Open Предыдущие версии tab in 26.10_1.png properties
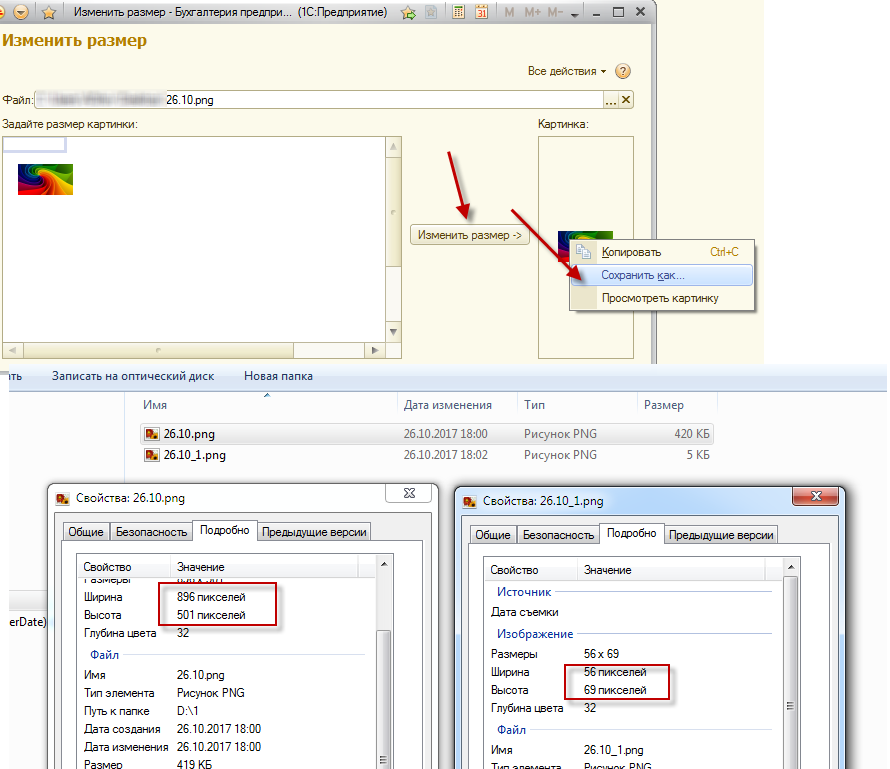The image size is (890, 769). [721, 535]
